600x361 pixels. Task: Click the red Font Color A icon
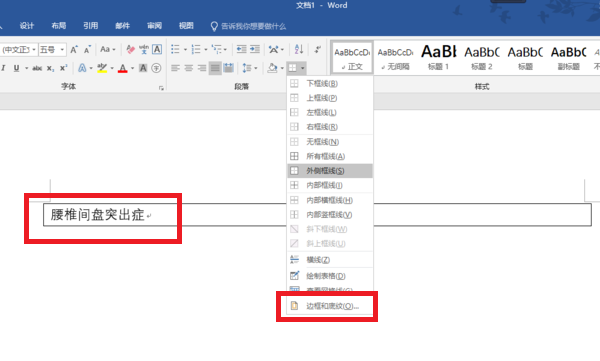point(122,68)
